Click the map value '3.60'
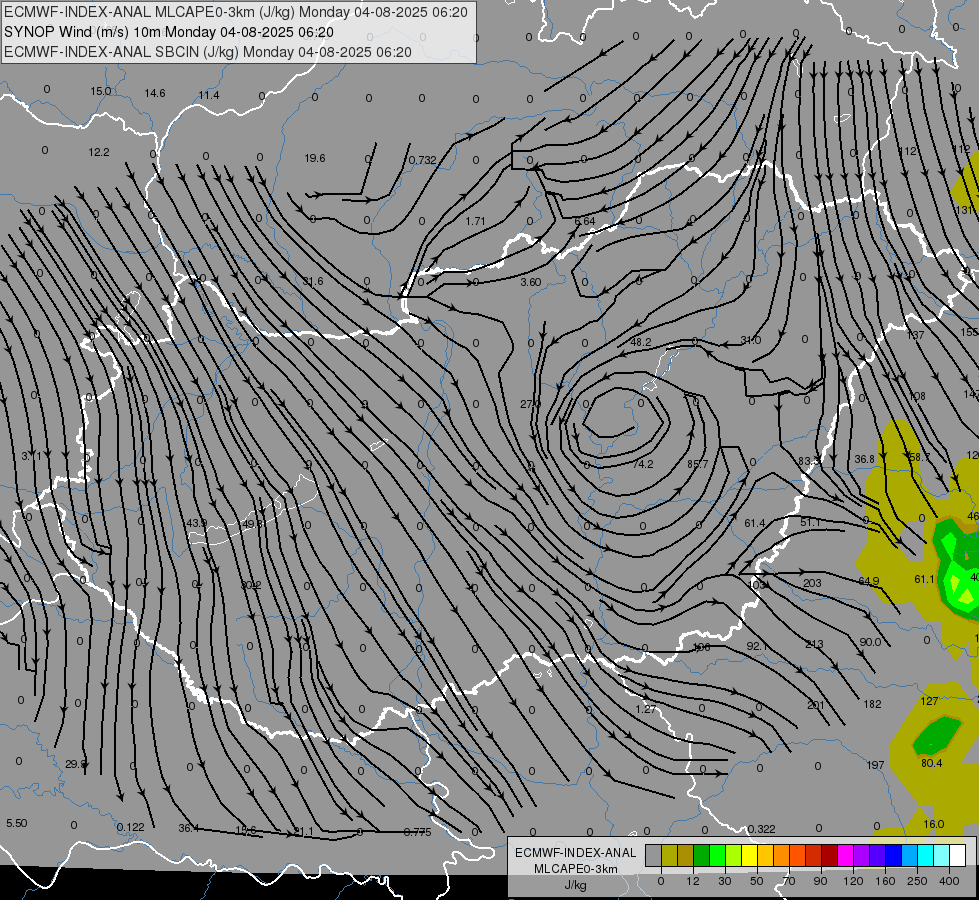The image size is (979, 900). (x=531, y=282)
